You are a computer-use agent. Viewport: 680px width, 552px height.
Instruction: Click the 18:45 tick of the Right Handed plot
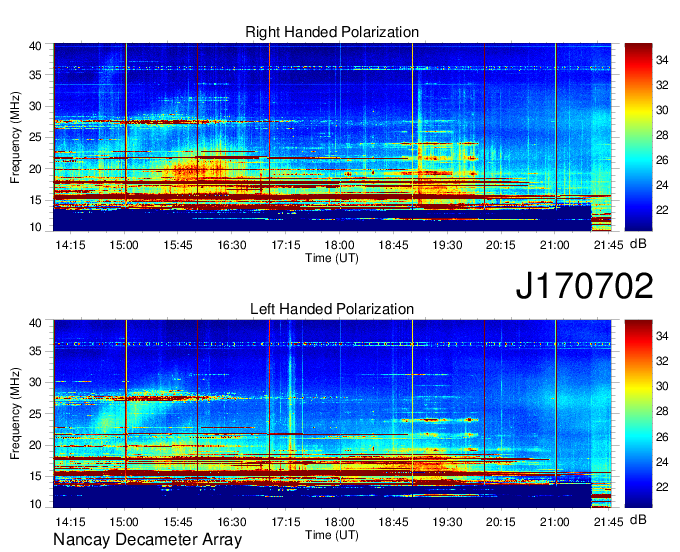tap(393, 245)
